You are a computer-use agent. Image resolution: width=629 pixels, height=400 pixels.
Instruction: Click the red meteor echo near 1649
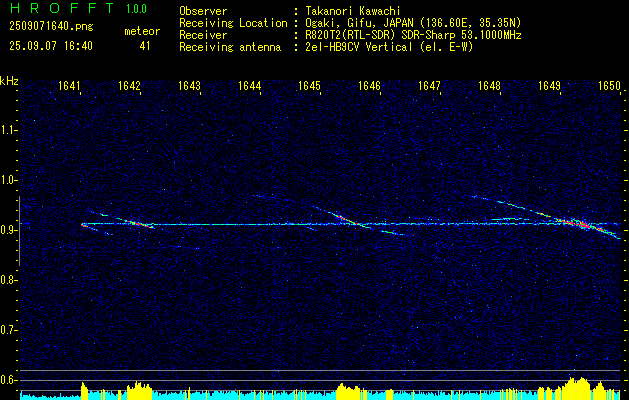(x=582, y=225)
